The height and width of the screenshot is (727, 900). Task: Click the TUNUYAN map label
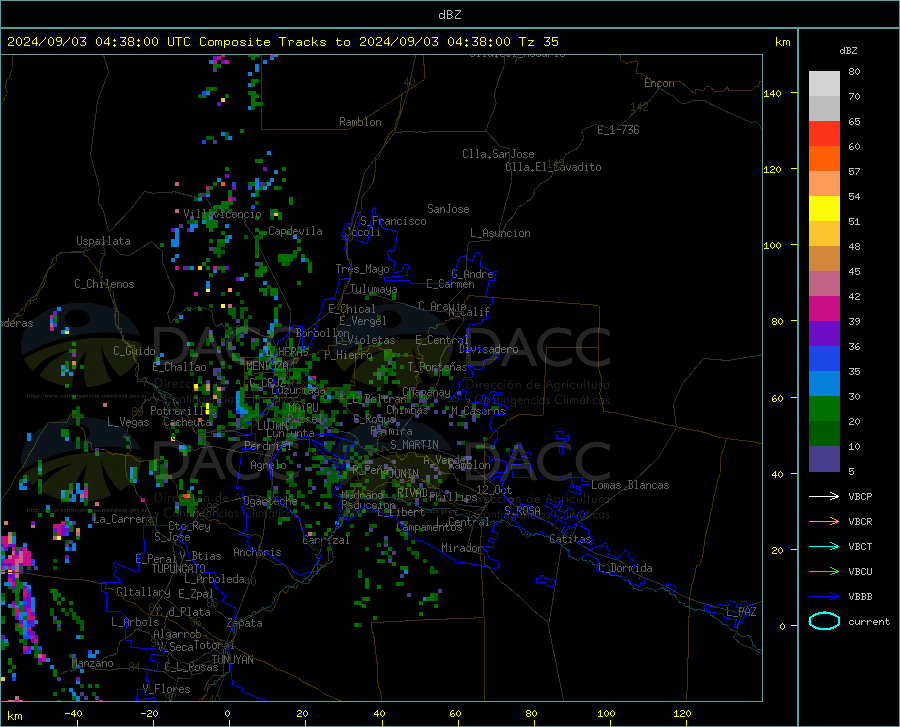pyautogui.click(x=232, y=660)
